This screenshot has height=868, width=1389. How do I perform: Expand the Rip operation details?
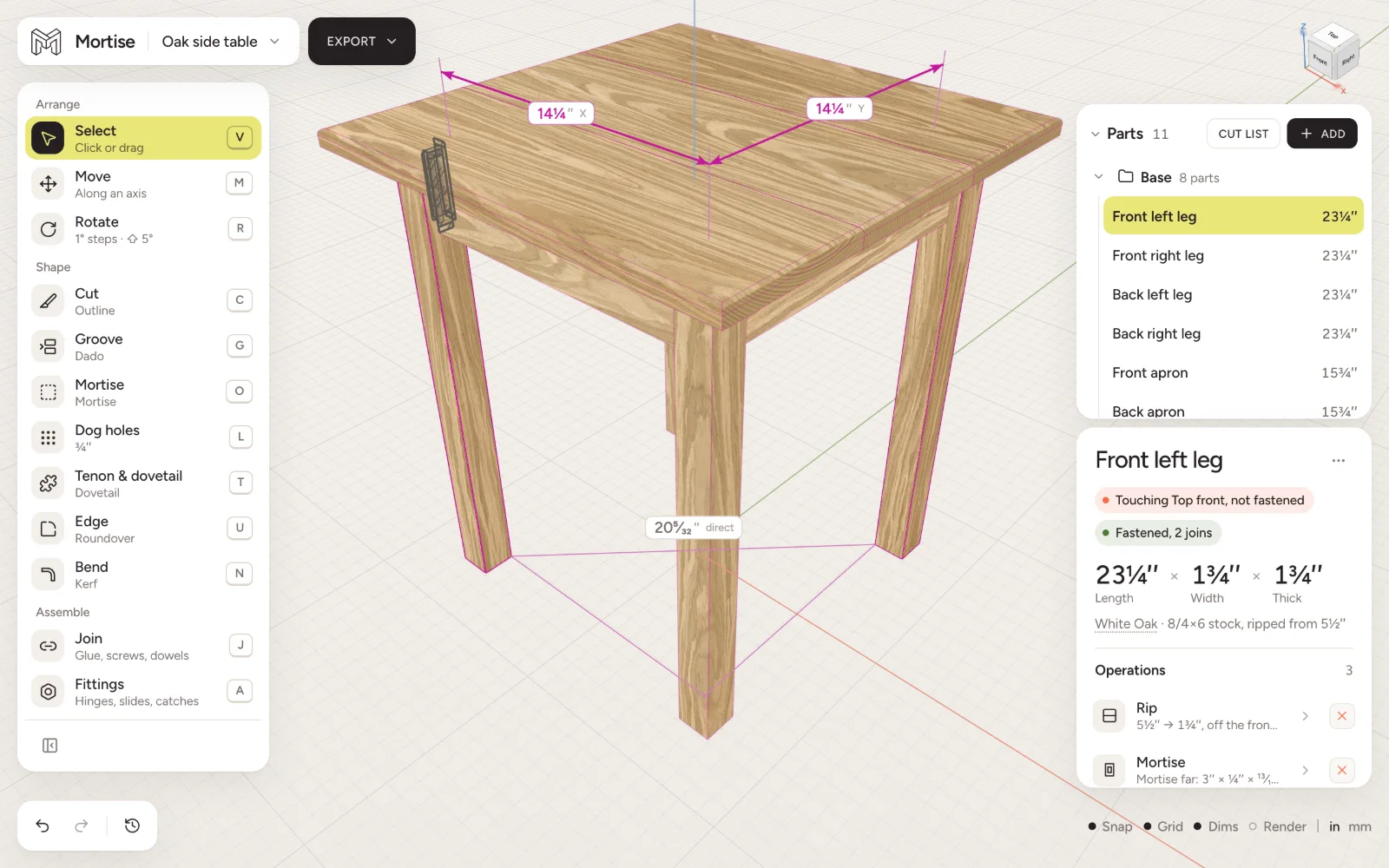[1305, 716]
